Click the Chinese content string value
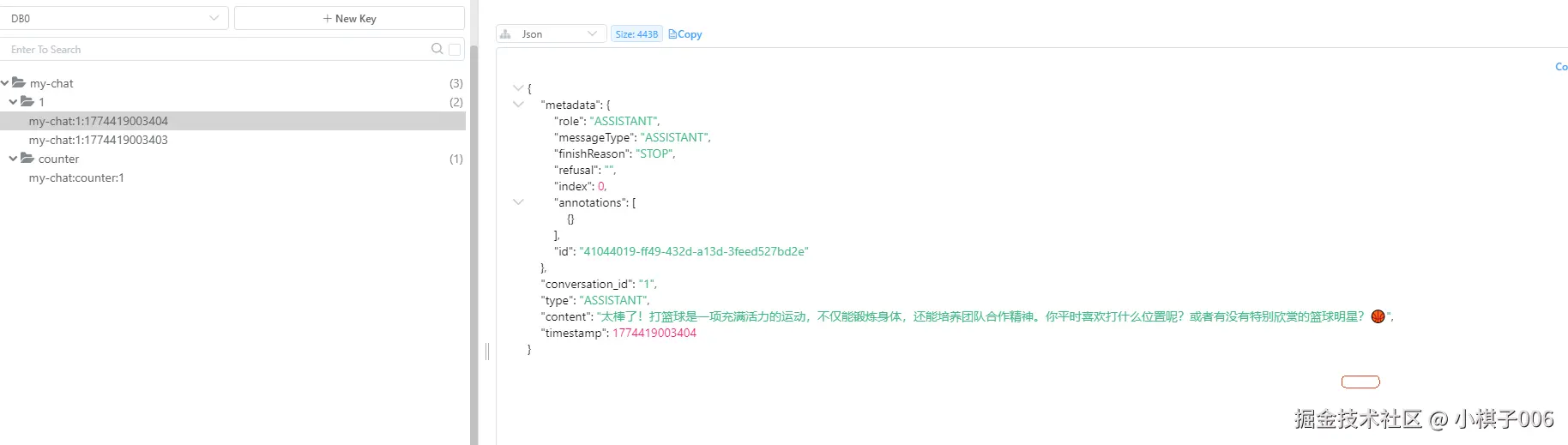 [x=994, y=316]
